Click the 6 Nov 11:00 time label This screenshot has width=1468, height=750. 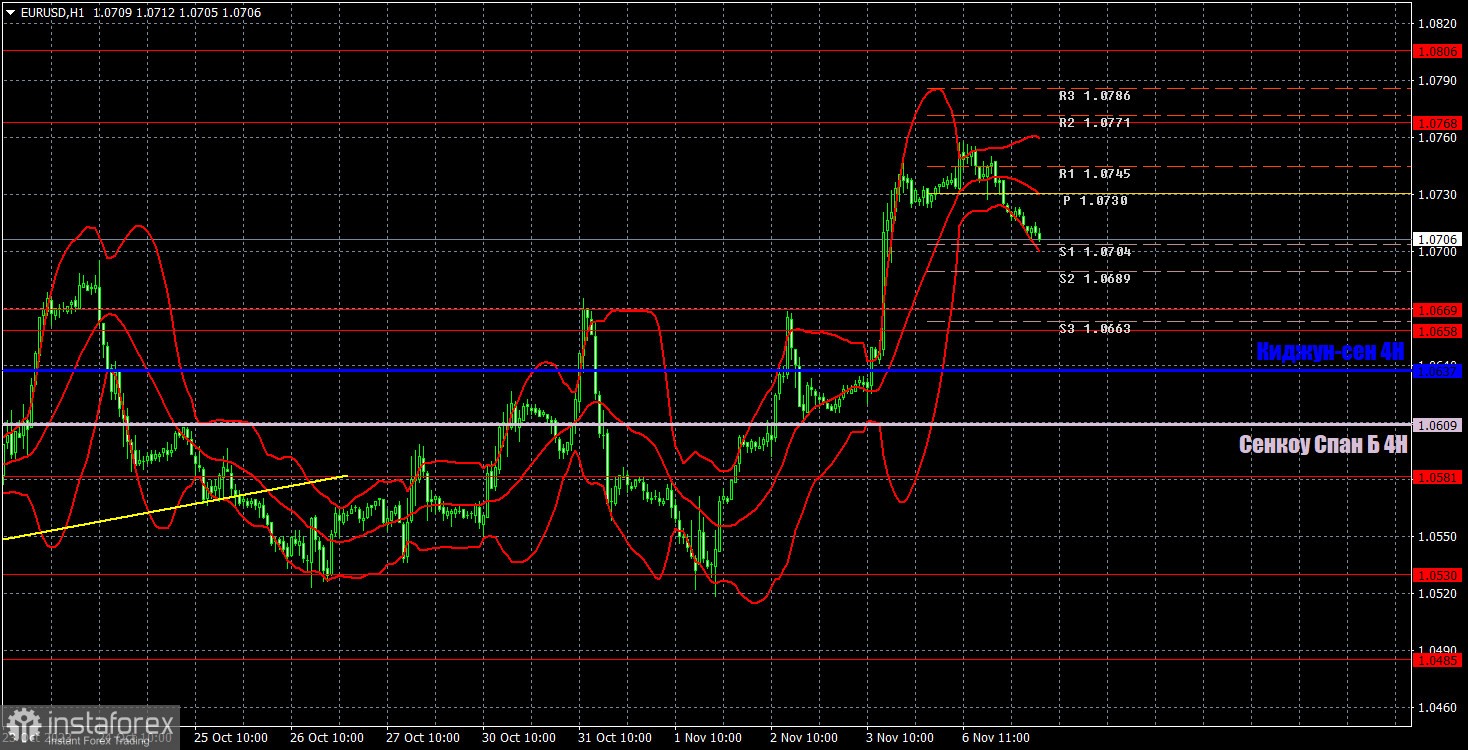coord(996,738)
